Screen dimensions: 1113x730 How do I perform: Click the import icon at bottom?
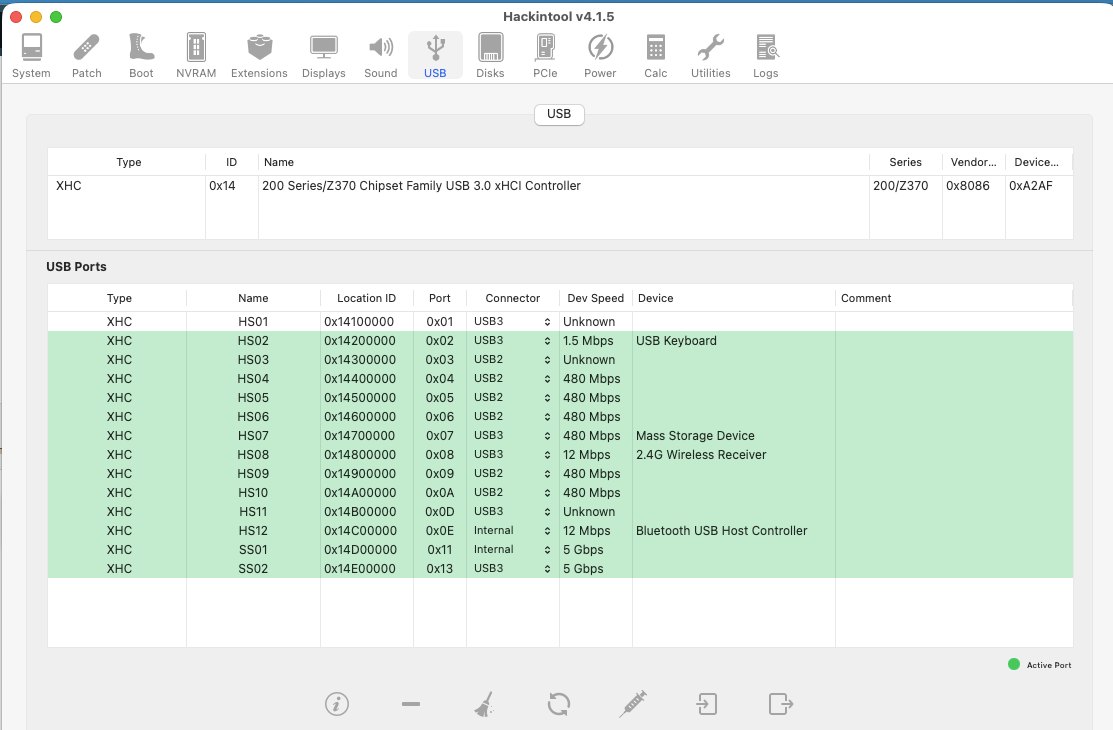coord(707,704)
